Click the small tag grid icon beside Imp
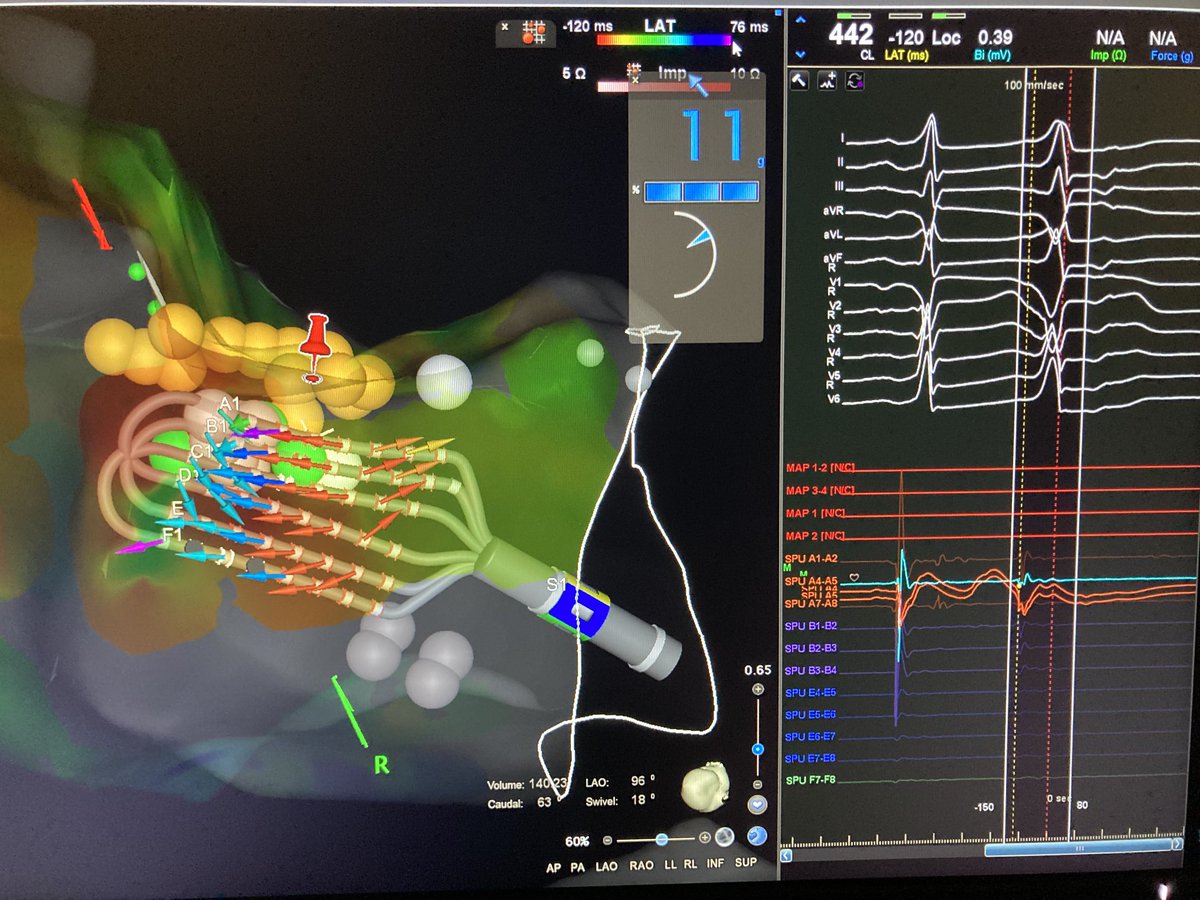The image size is (1200, 900). (x=633, y=70)
